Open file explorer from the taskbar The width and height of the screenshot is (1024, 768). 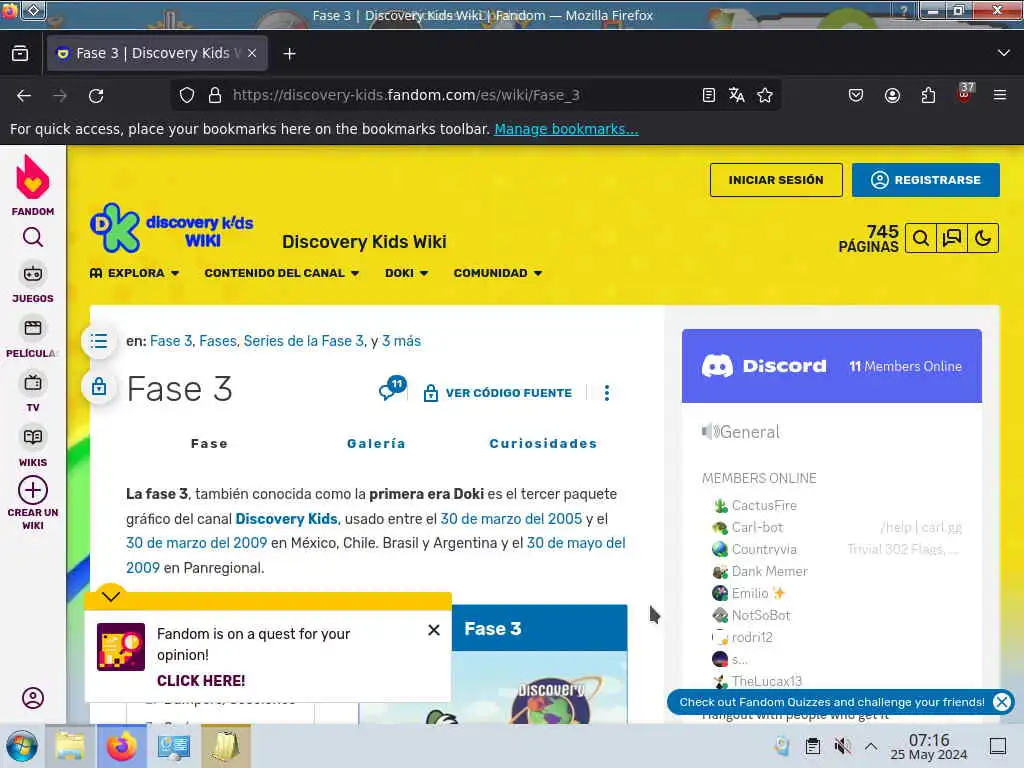coord(69,746)
